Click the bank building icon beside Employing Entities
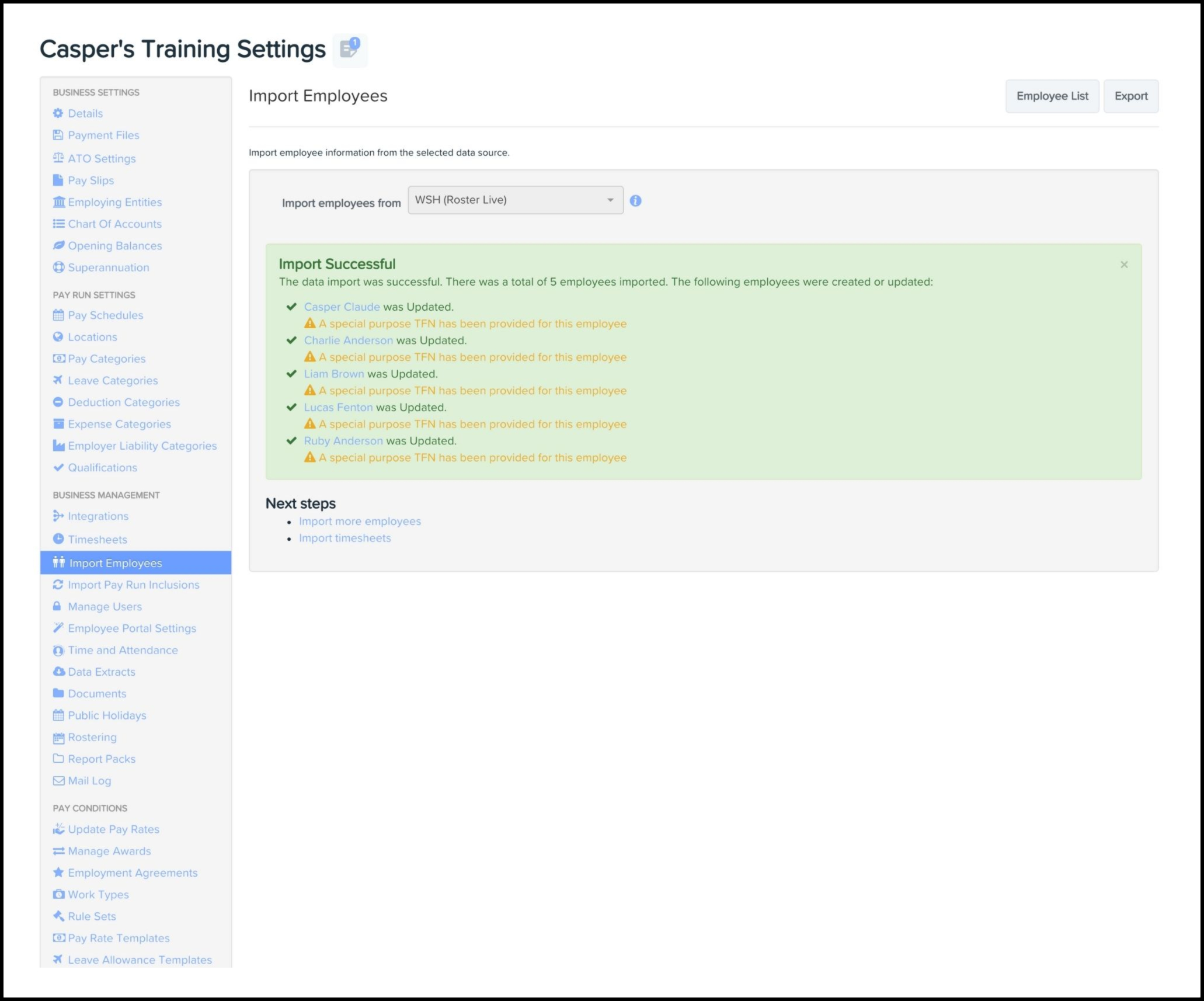The width and height of the screenshot is (1204, 1001). (58, 202)
